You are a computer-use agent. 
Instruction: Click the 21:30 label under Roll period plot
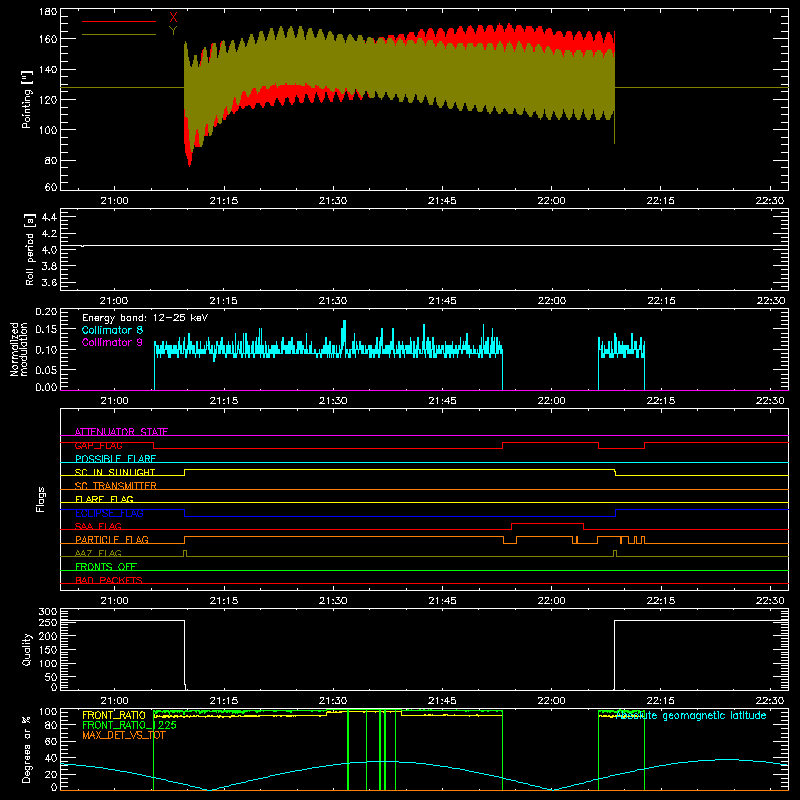pos(333,301)
